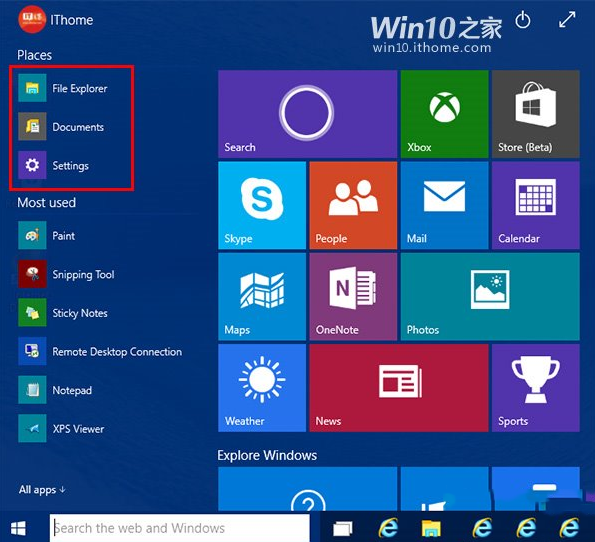This screenshot has width=595, height=542.
Task: Click the power button in Start menu
Action: (x=523, y=20)
